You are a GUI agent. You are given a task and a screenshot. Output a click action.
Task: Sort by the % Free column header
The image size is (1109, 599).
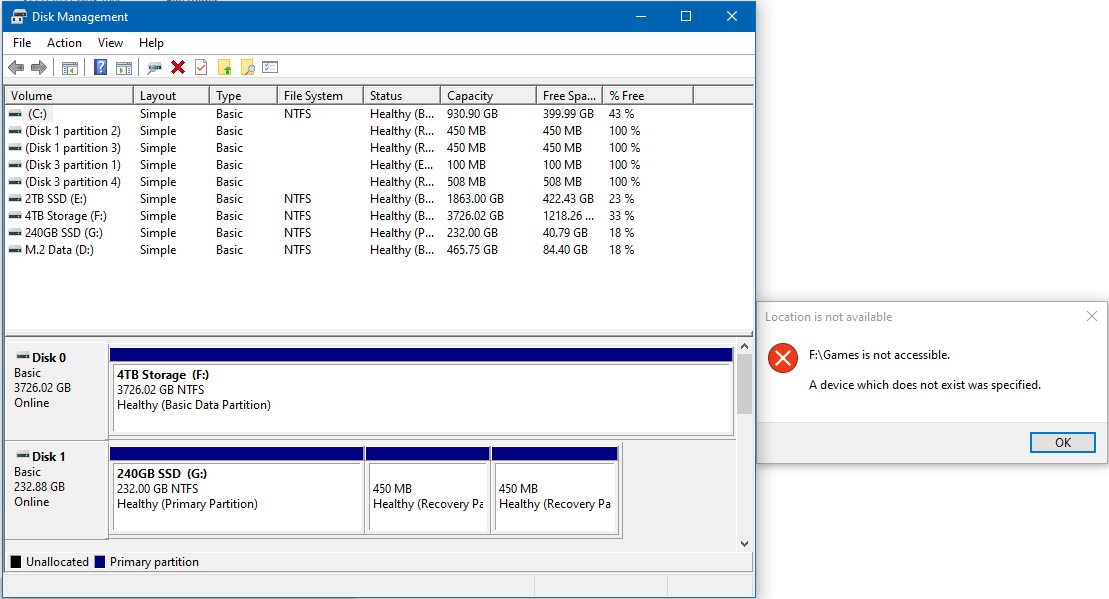pos(648,95)
